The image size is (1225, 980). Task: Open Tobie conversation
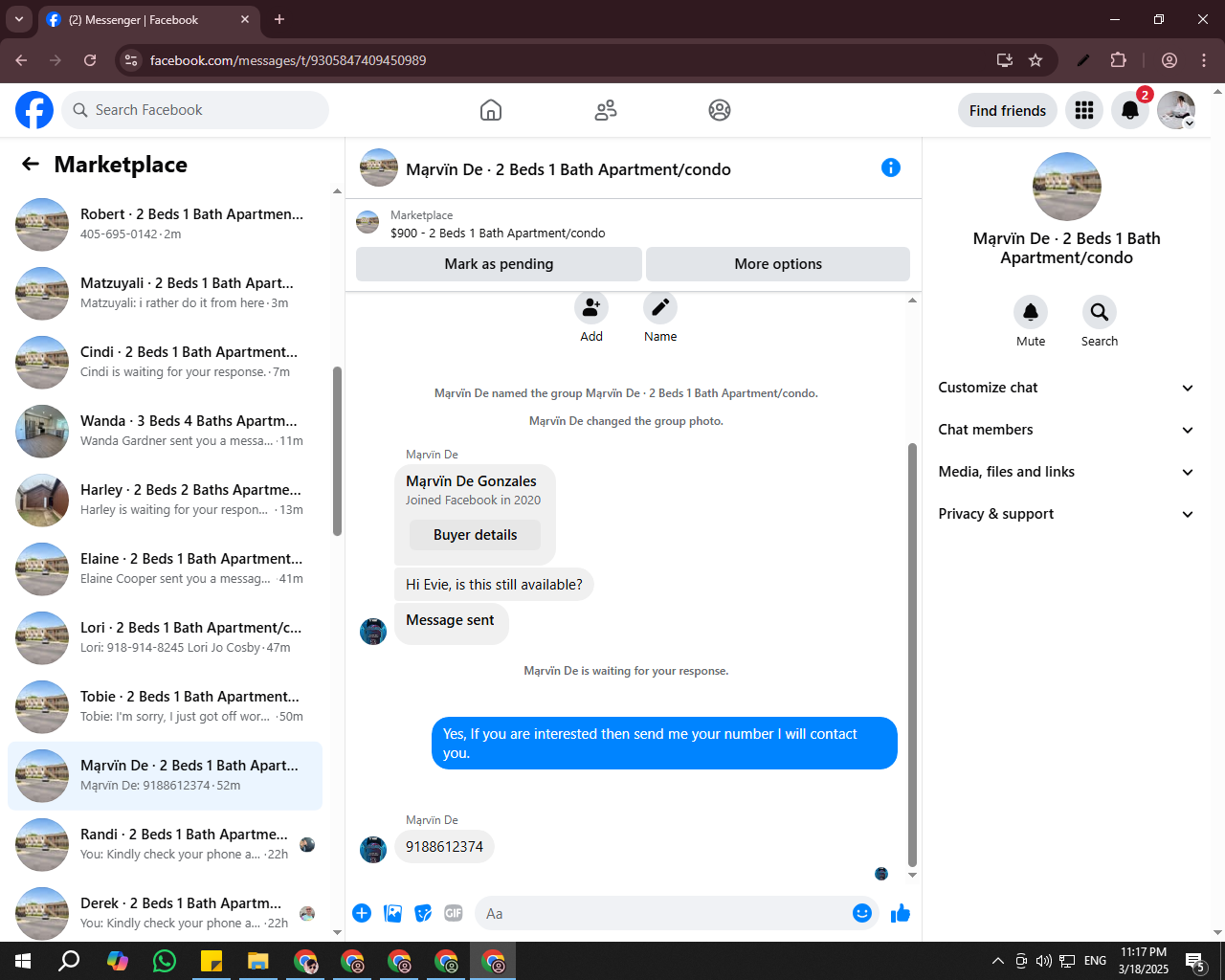tap(165, 707)
